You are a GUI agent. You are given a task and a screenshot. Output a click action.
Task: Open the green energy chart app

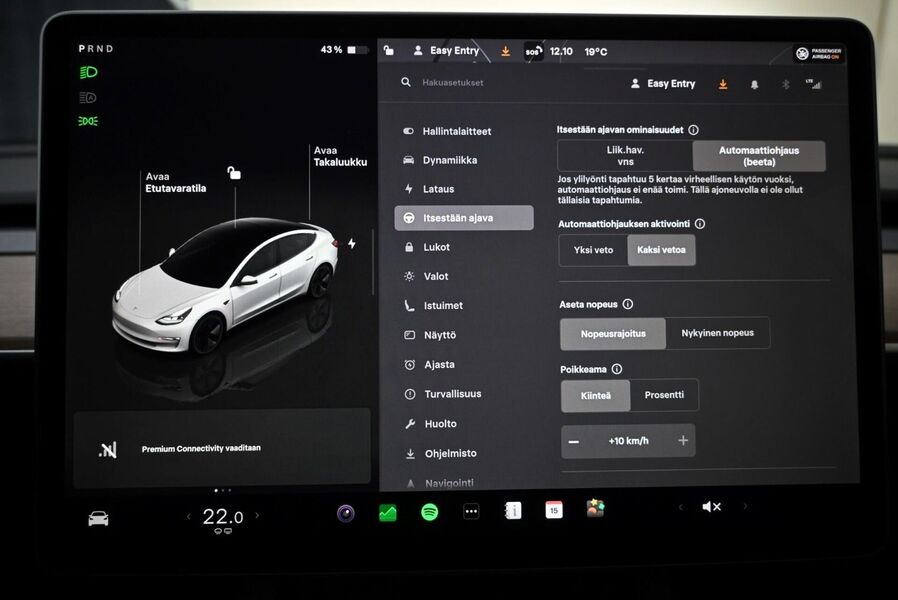(388, 512)
